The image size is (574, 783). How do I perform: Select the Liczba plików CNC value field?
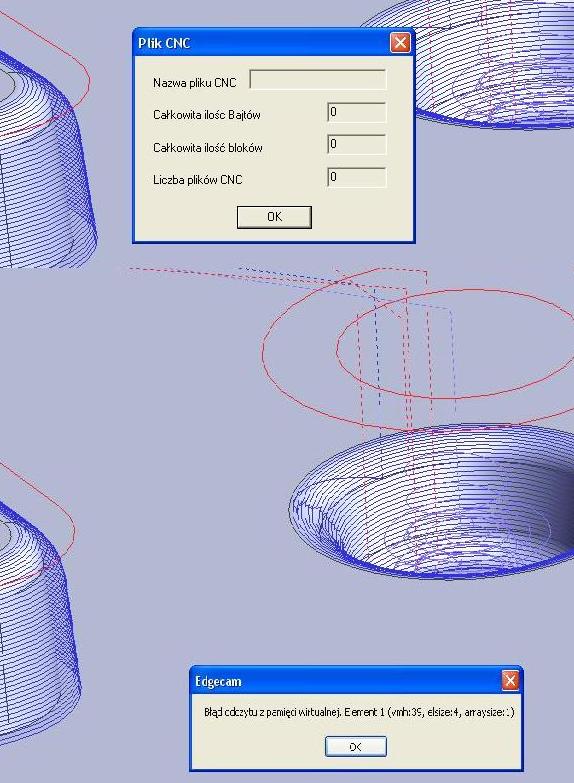pyautogui.click(x=357, y=177)
